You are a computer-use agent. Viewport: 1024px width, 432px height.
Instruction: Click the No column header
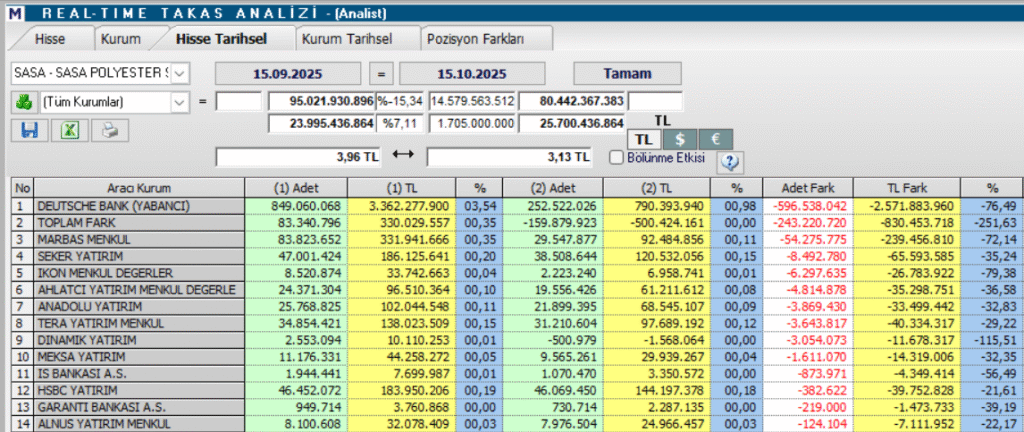click(x=23, y=188)
